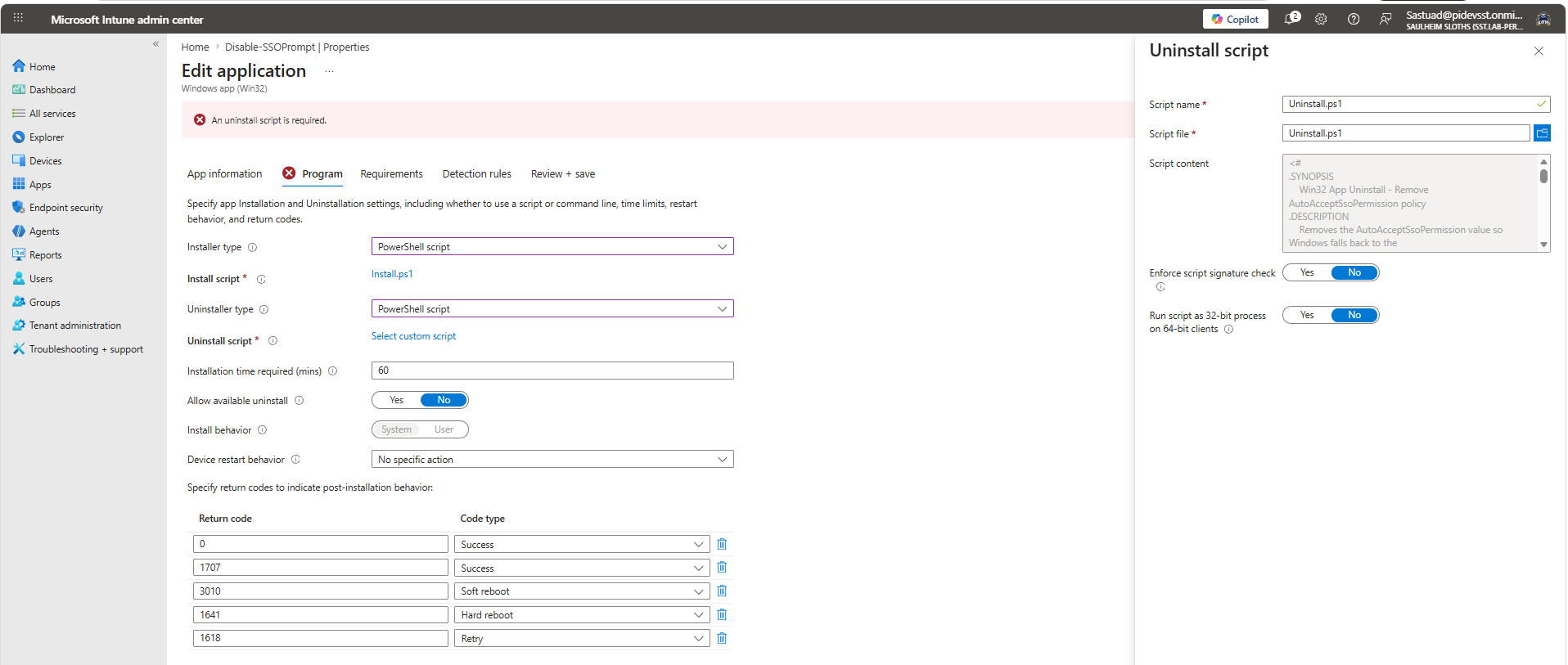Viewport: 1568px width, 665px height.
Task: Browse for script file folder icon
Action: pos(1542,133)
